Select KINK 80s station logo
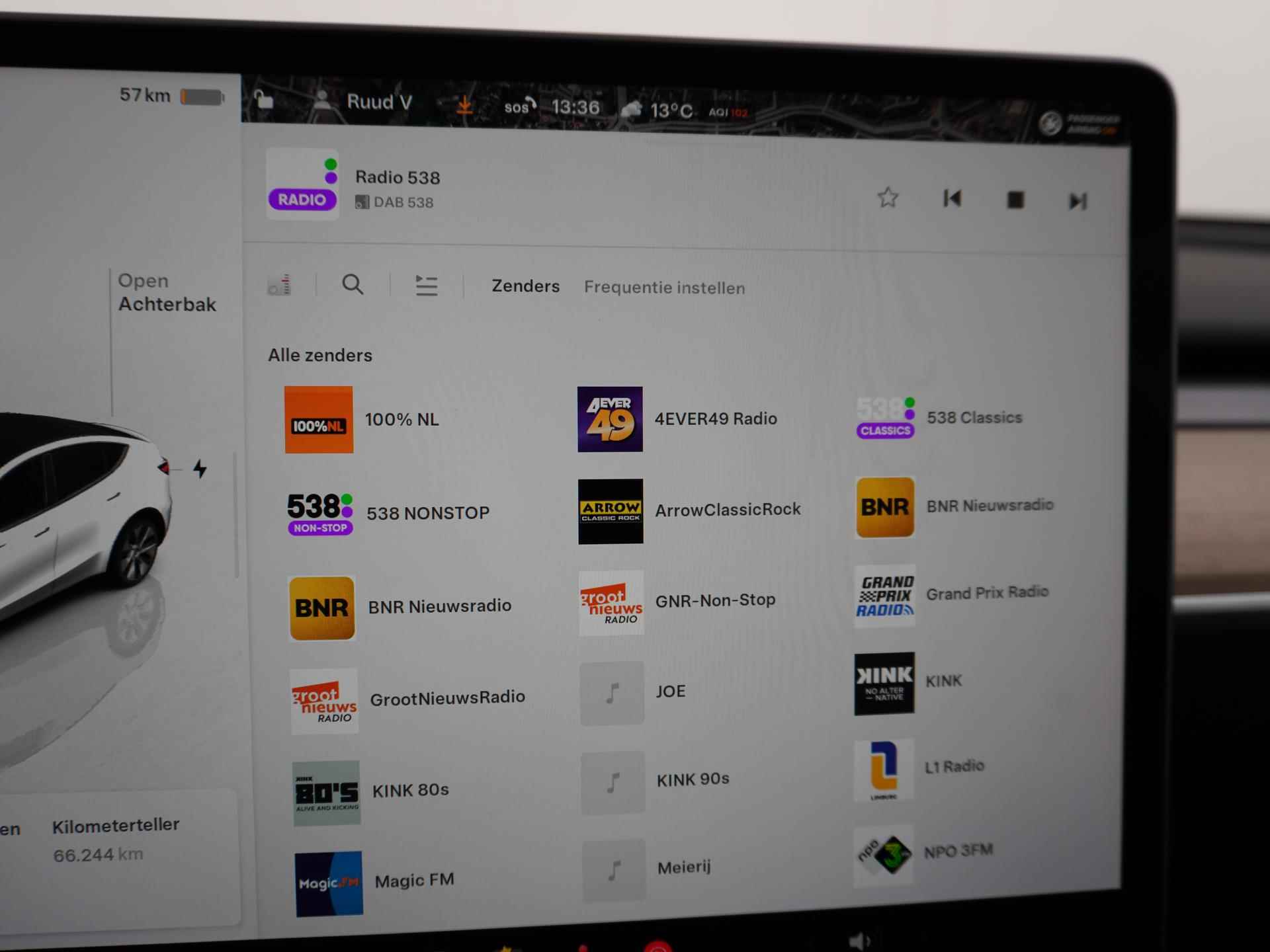Image resolution: width=1270 pixels, height=952 pixels. tap(326, 793)
